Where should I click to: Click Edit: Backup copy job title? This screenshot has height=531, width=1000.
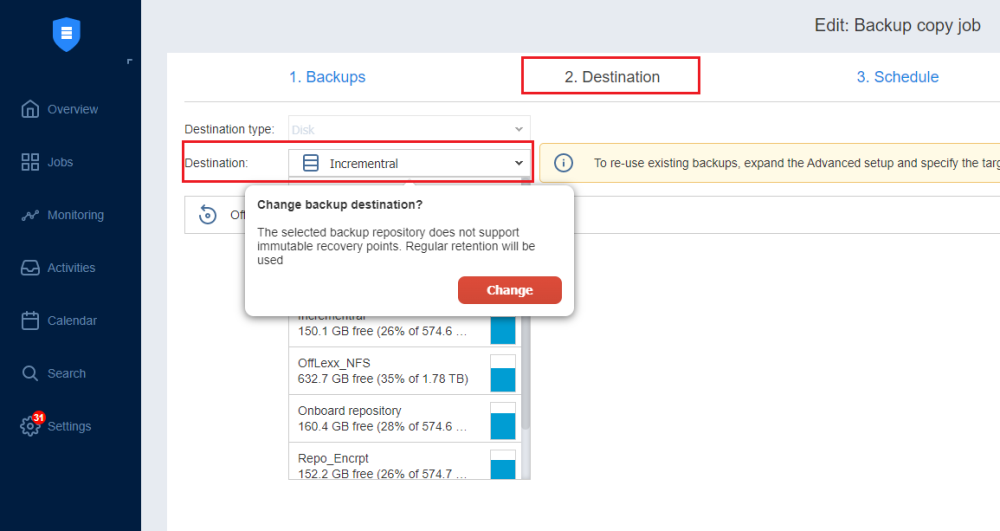coord(897,25)
